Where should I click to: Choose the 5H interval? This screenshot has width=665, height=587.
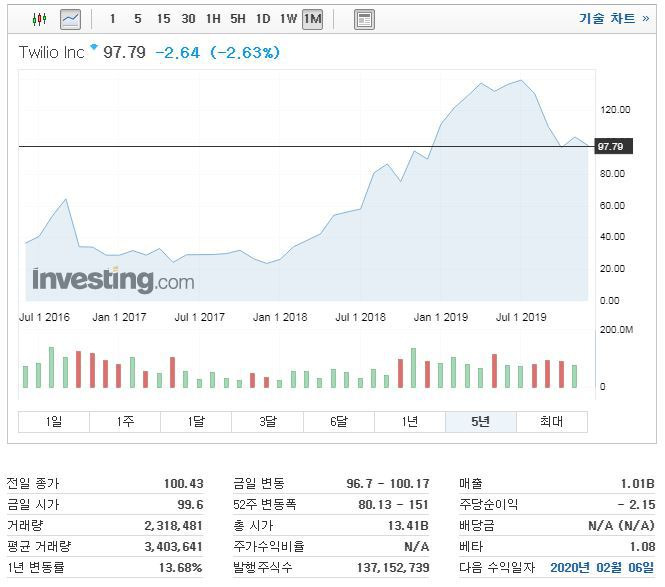238,19
